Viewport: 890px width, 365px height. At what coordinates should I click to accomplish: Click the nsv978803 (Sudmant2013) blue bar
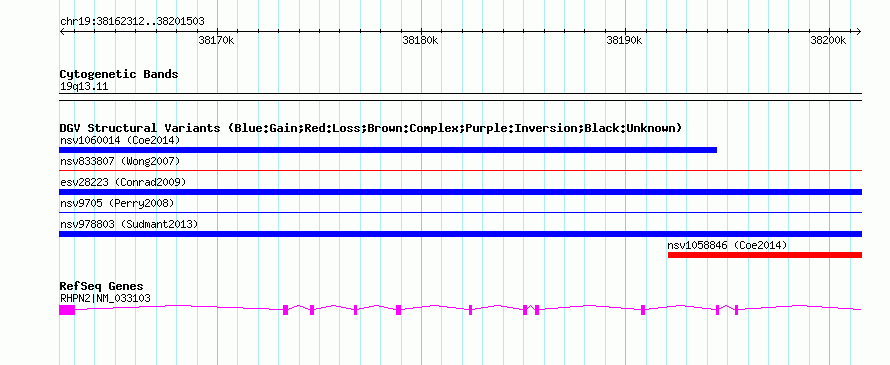[460, 234]
